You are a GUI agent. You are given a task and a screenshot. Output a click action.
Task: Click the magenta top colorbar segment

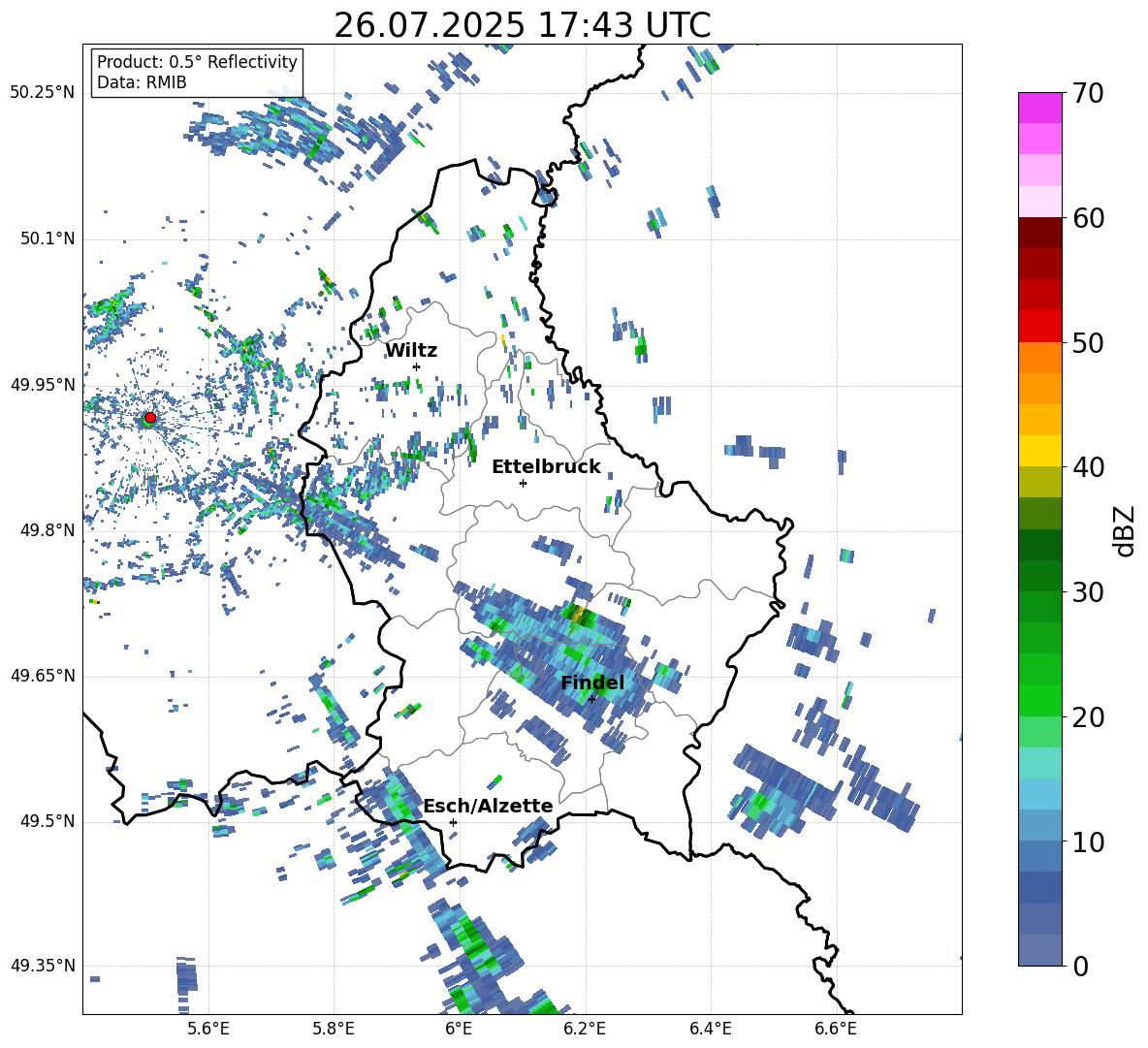point(1040,108)
